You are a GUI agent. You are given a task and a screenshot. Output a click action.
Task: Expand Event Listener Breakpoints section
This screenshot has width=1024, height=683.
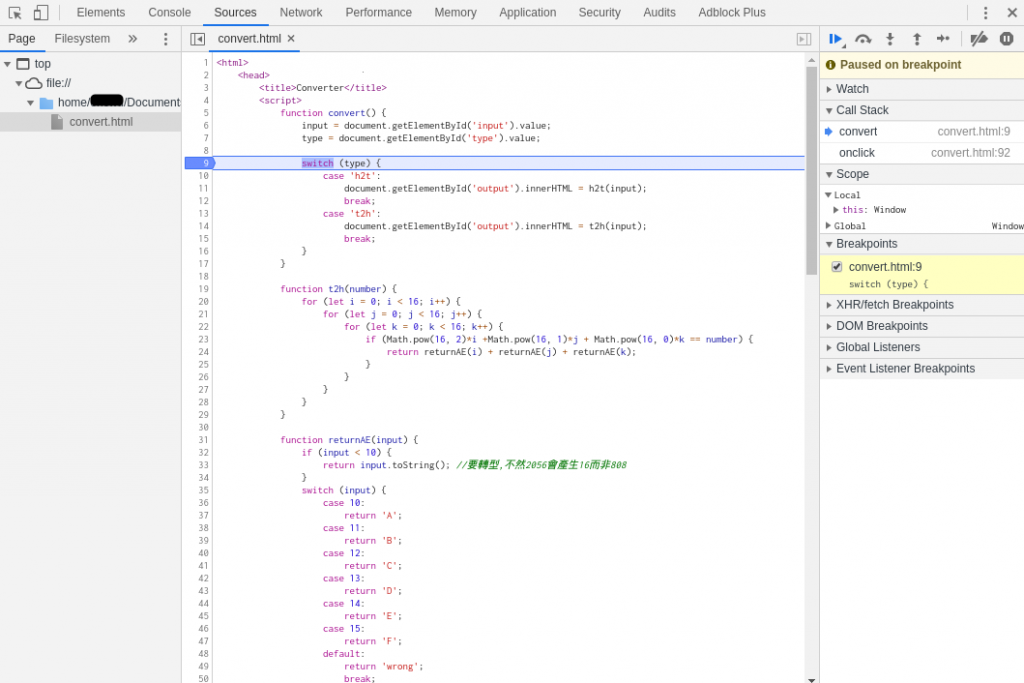click(x=905, y=369)
